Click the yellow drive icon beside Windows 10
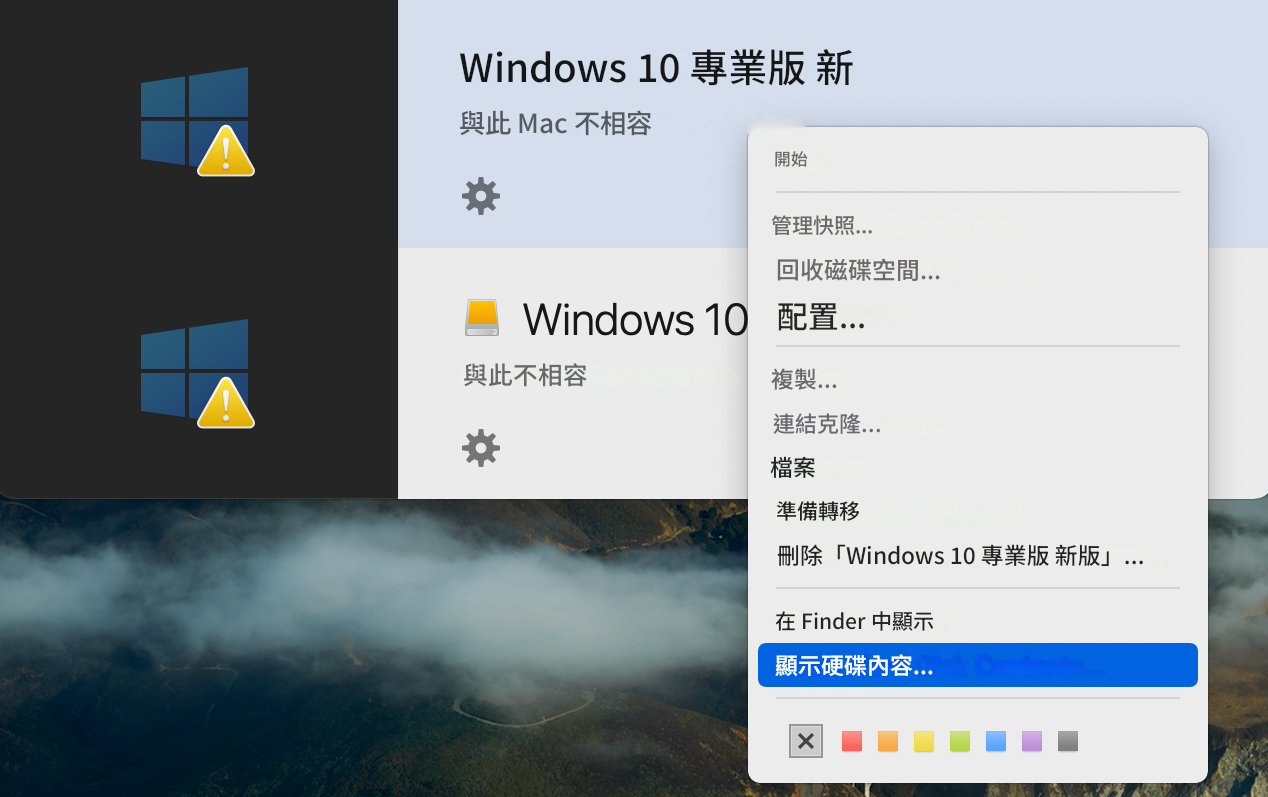The image size is (1268, 797). (x=482, y=318)
